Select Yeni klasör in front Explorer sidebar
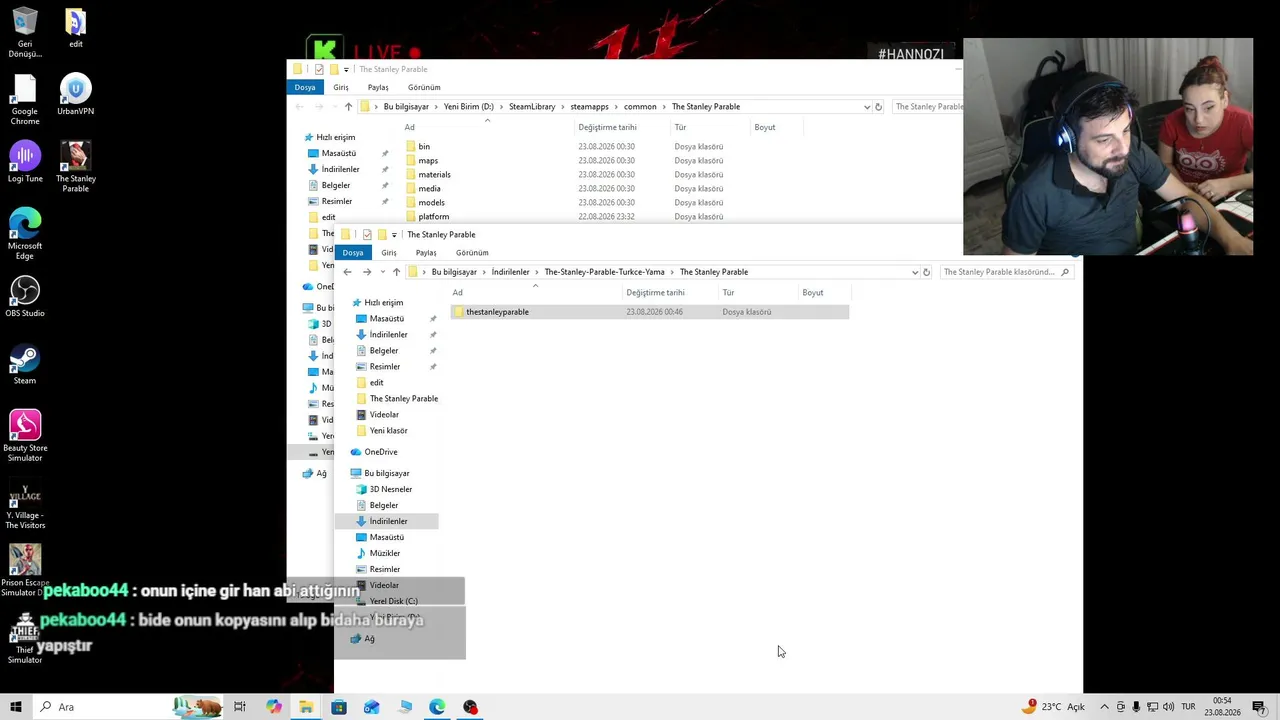 point(388,431)
